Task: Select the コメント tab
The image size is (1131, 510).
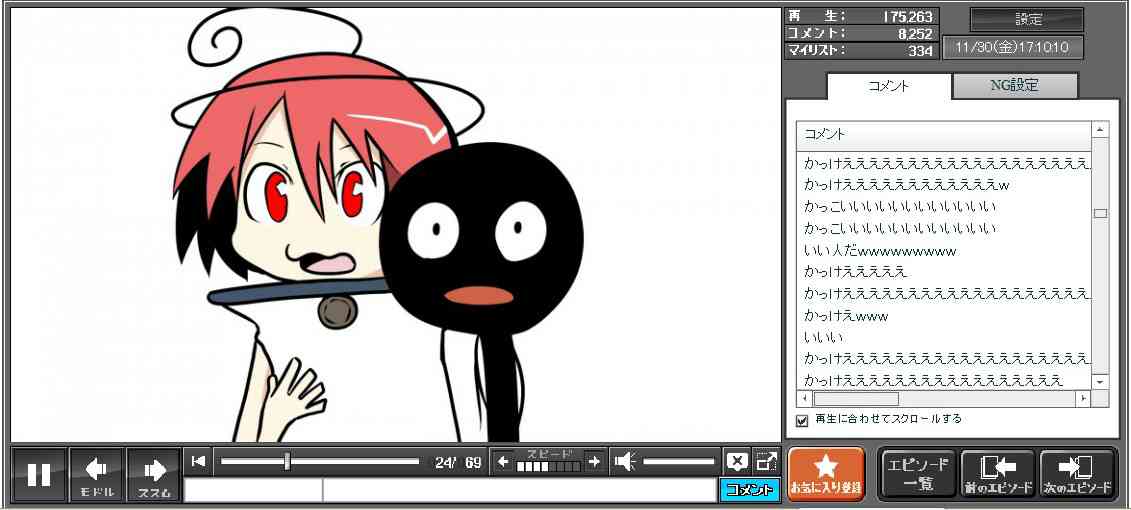Action: (888, 86)
